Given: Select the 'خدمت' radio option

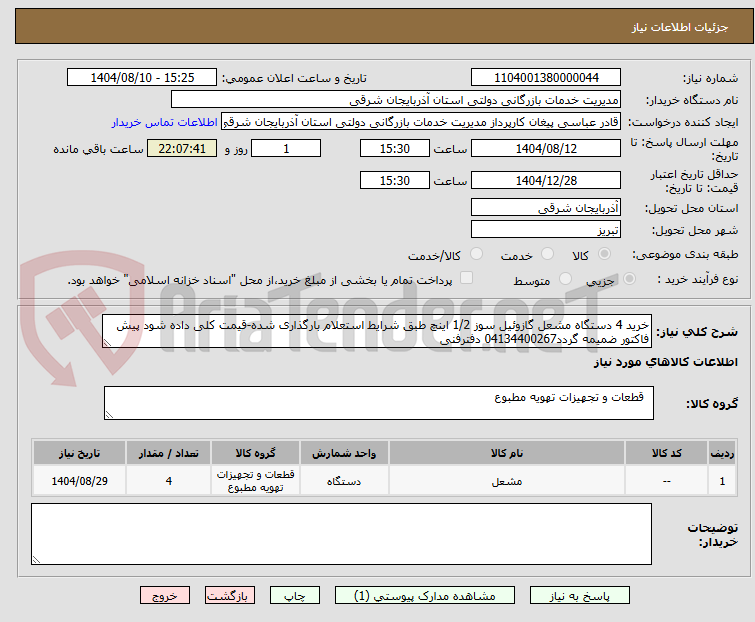Looking at the screenshot, I should (x=545, y=255).
